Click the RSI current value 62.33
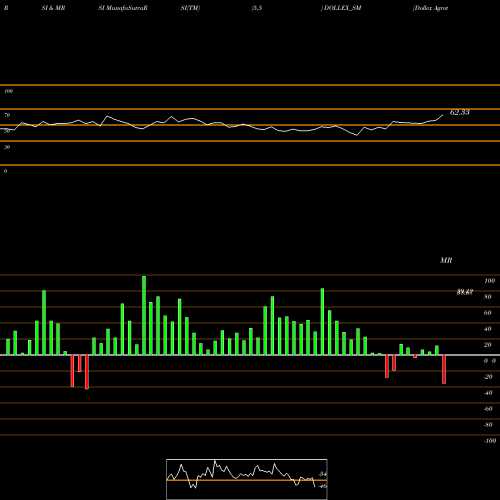The image size is (500, 500). pyautogui.click(x=460, y=112)
